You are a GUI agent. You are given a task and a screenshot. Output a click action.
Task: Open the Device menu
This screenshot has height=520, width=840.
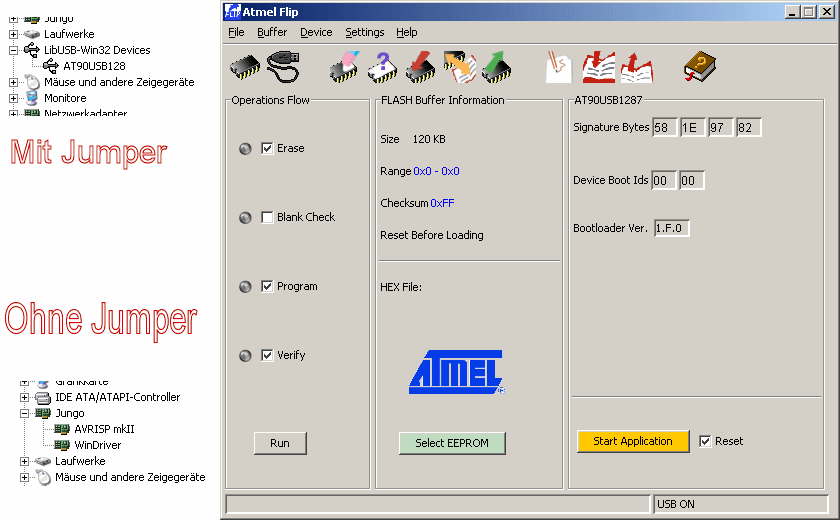coord(316,32)
